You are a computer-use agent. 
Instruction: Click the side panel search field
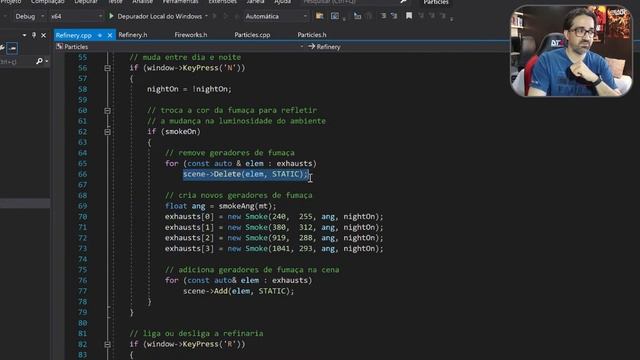pos(17,62)
